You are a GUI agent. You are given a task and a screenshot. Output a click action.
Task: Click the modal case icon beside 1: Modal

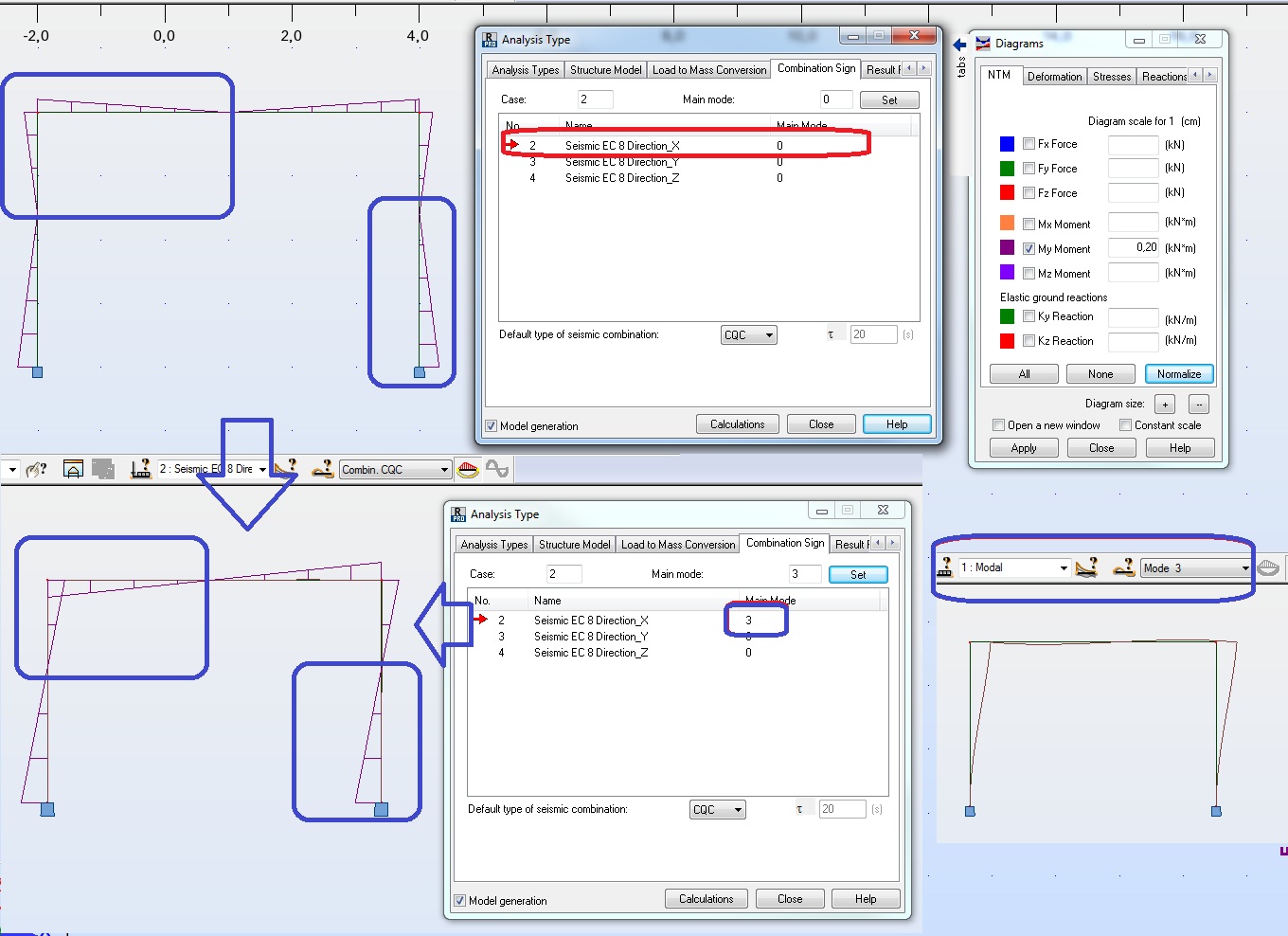click(944, 568)
